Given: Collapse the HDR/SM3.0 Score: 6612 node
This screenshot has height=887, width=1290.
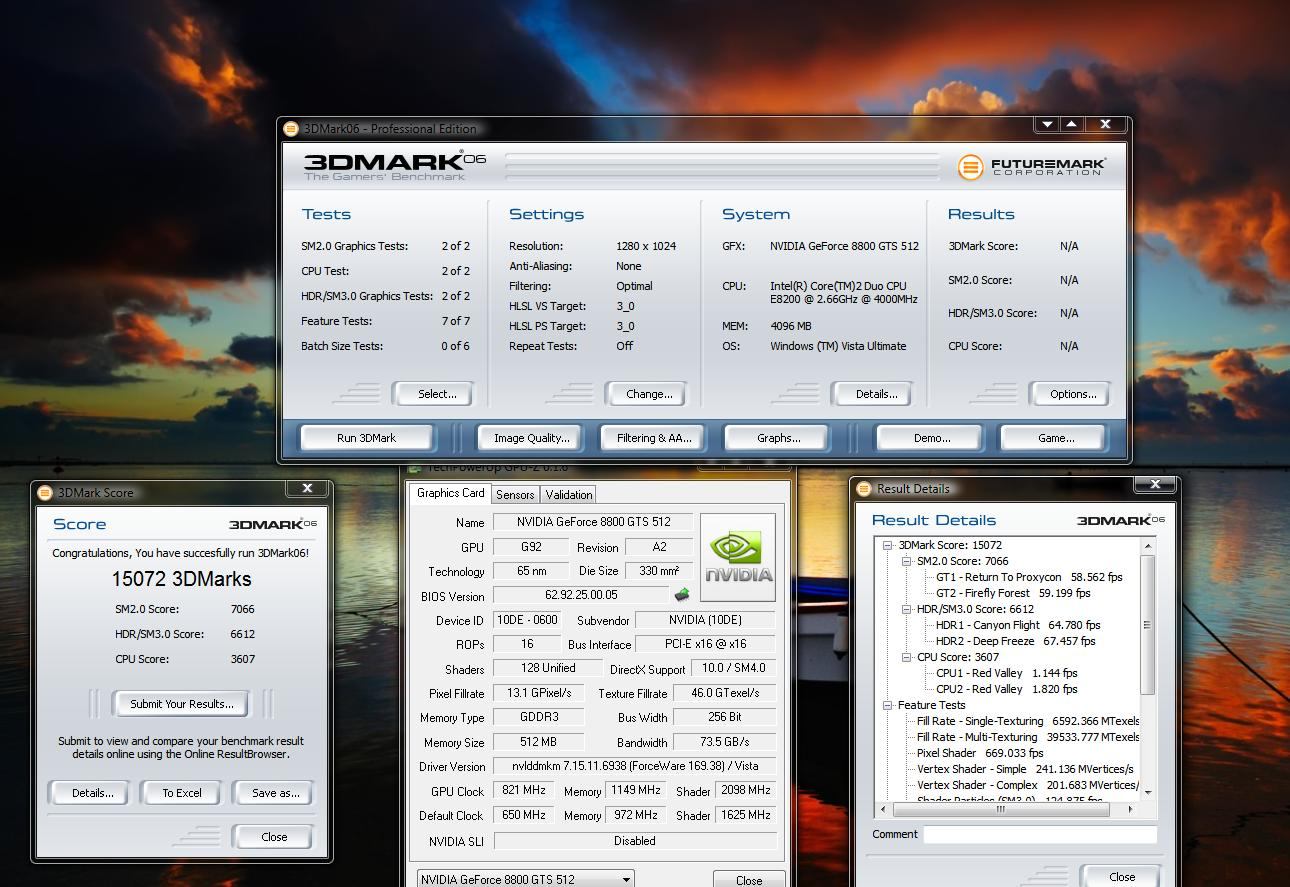Looking at the screenshot, I should click(906, 609).
